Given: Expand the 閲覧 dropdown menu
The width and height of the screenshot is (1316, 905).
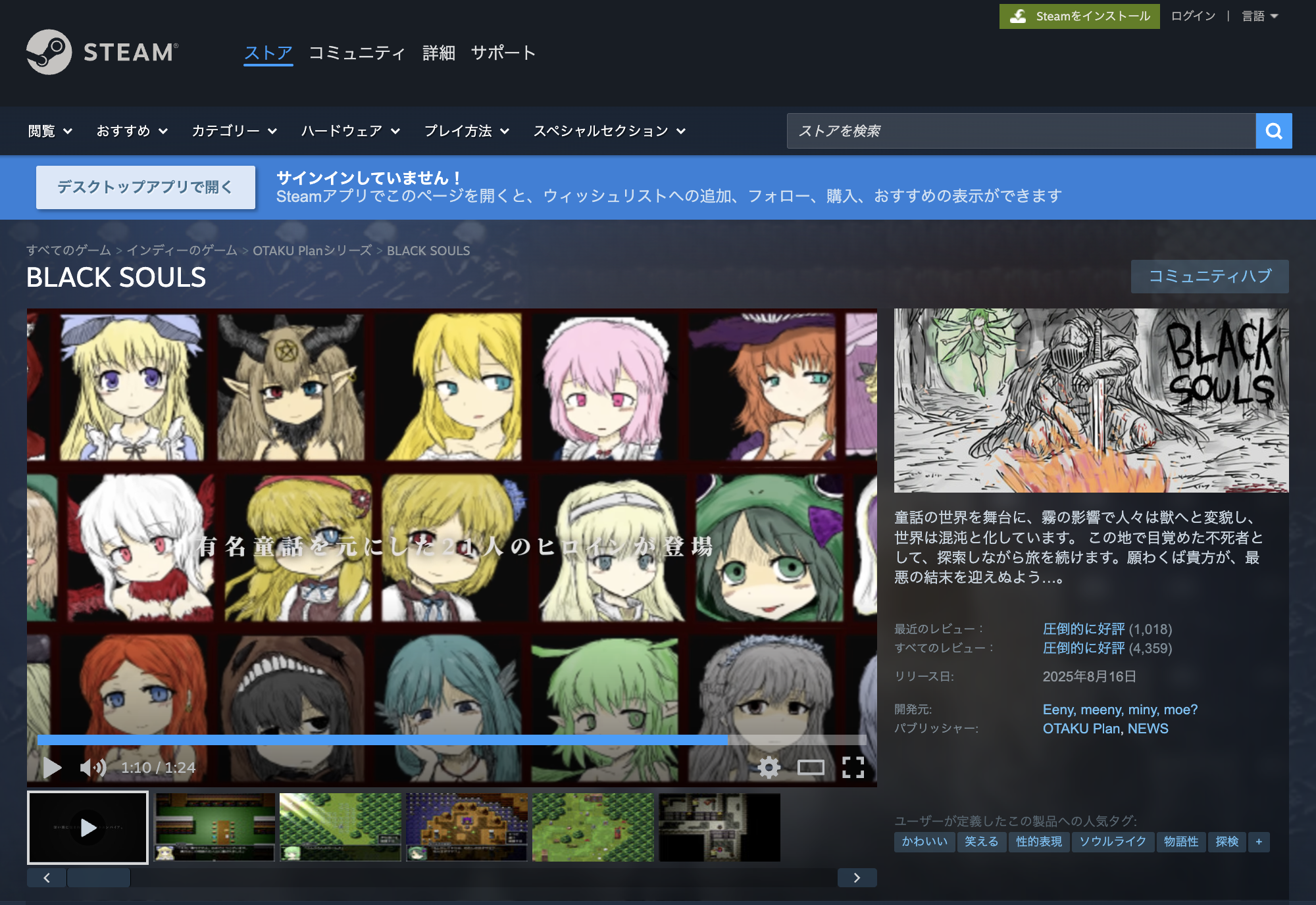Looking at the screenshot, I should (50, 131).
